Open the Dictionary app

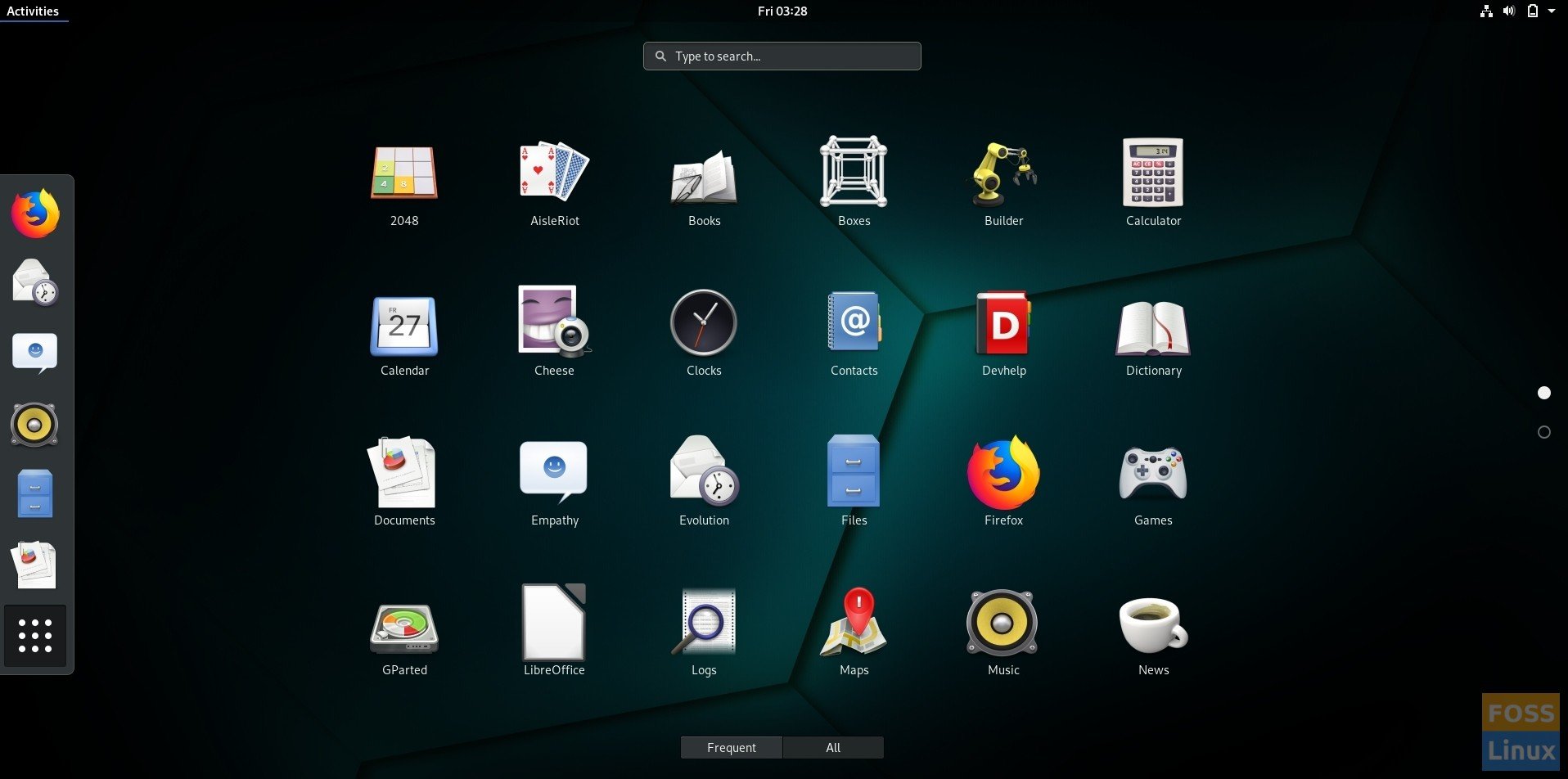(1153, 327)
